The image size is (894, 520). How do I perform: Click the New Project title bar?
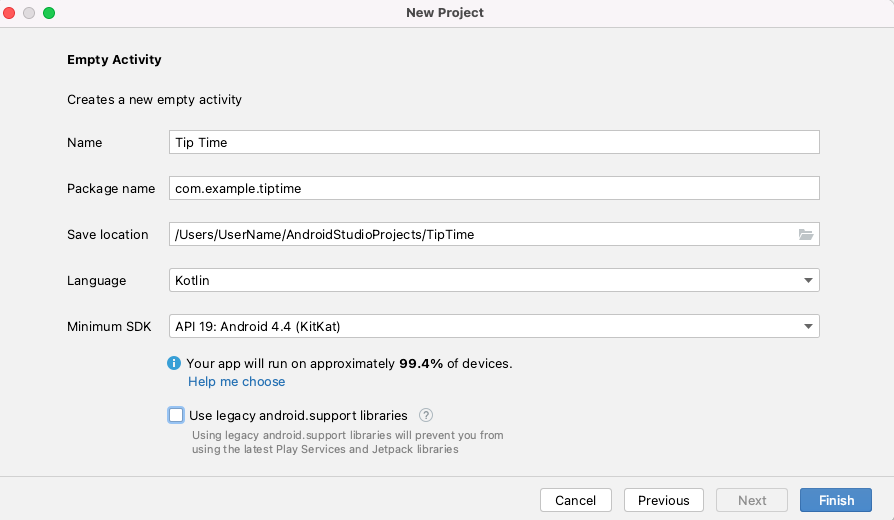445,13
